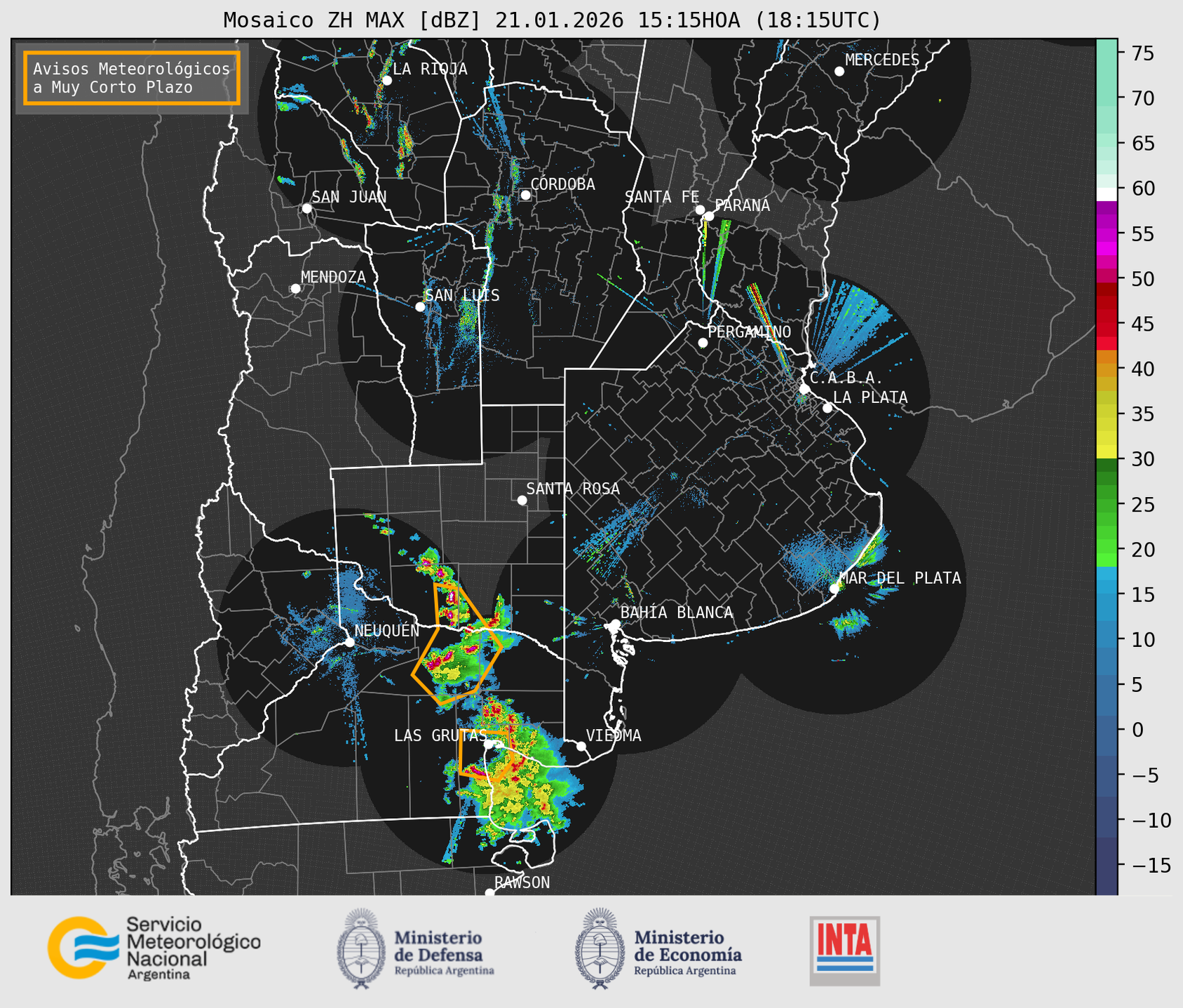Click the 45 dBZ colorbar tick label
This screenshot has height=1008, width=1183.
1143,324
